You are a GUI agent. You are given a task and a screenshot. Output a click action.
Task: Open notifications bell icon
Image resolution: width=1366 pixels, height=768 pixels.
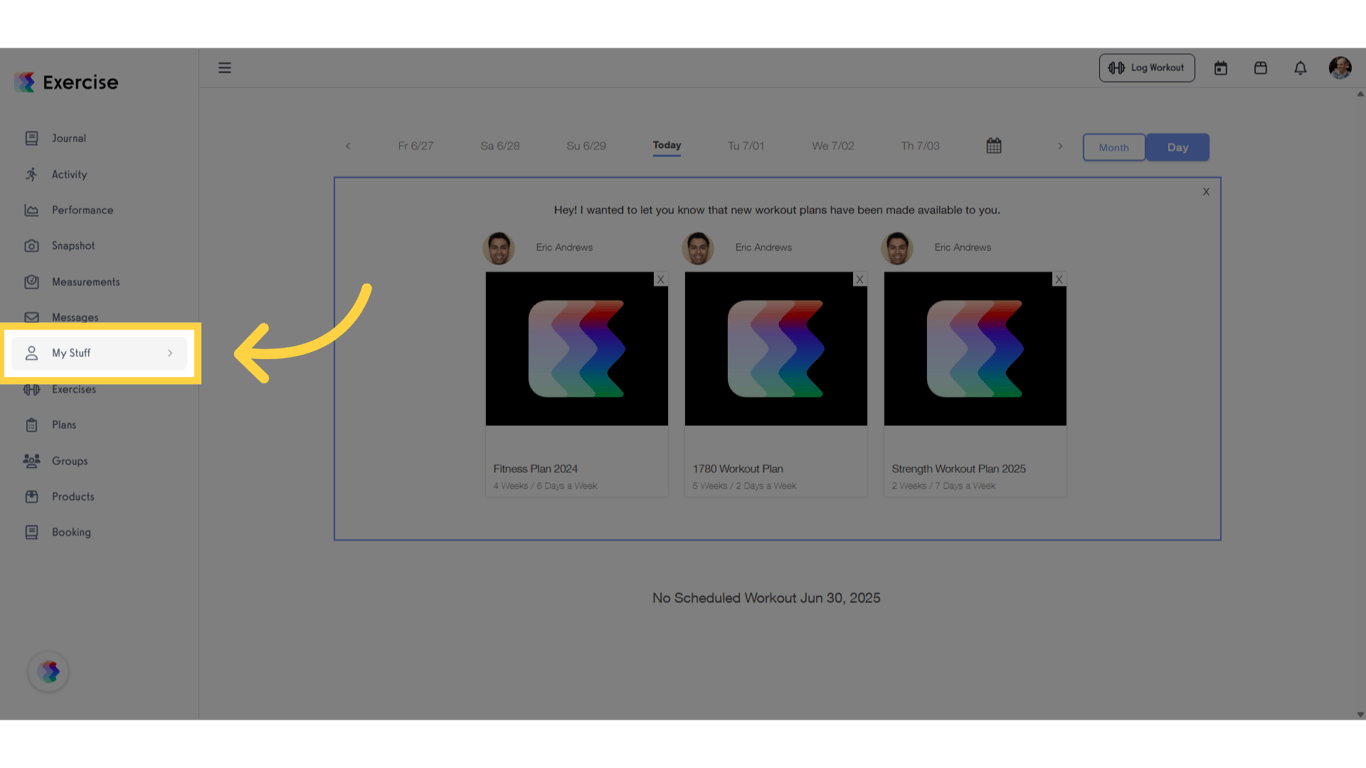click(x=1300, y=68)
